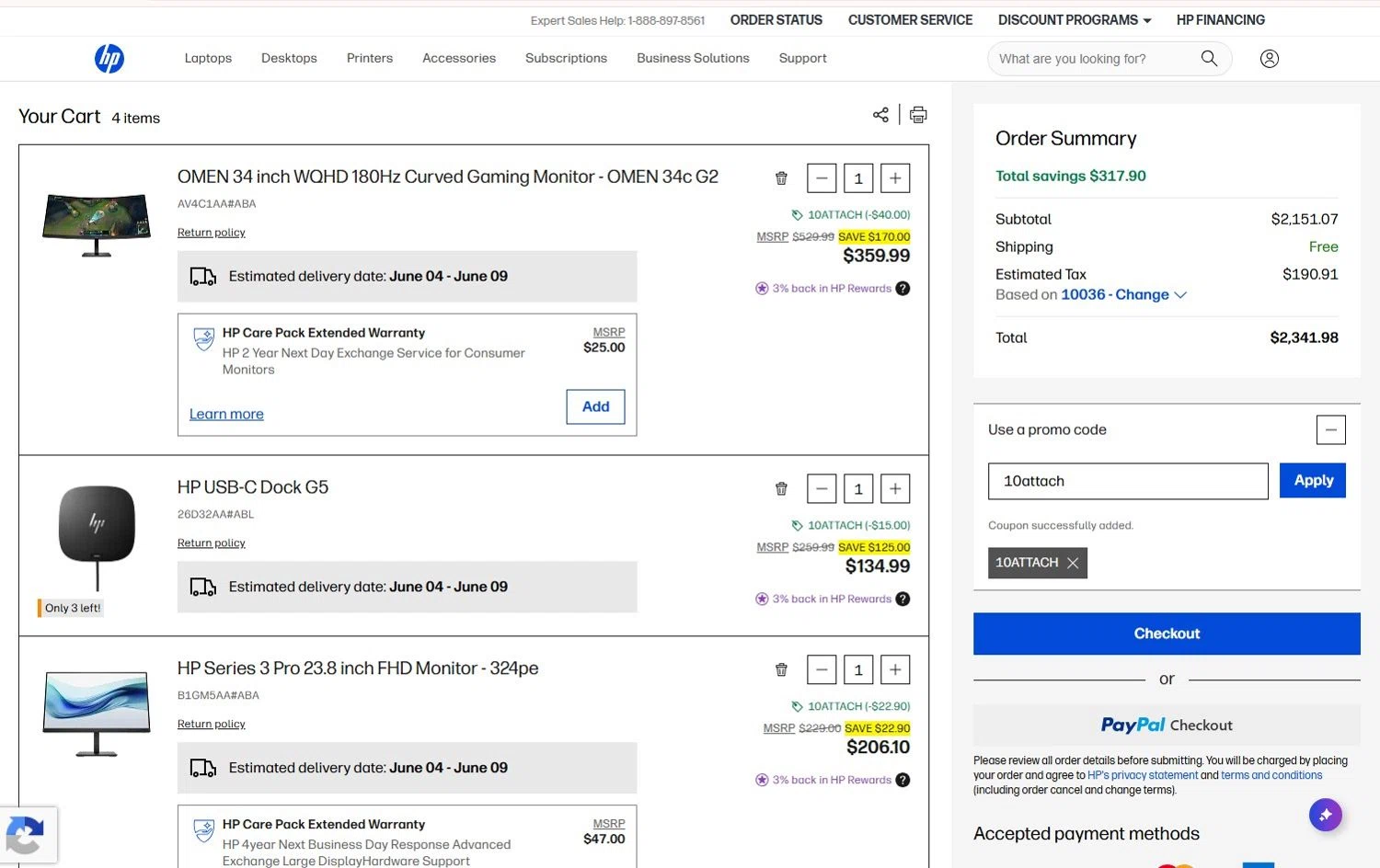Click the promo code input field

point(1128,481)
